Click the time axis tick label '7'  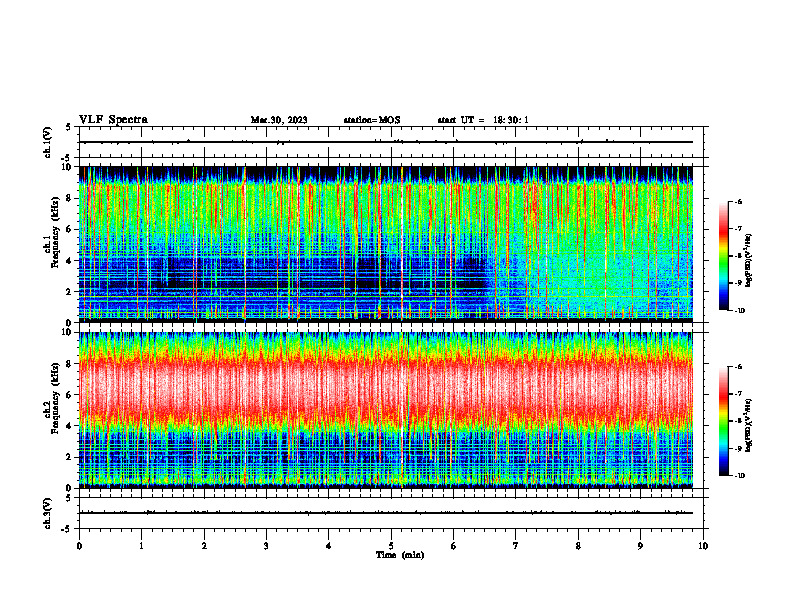coord(516,546)
